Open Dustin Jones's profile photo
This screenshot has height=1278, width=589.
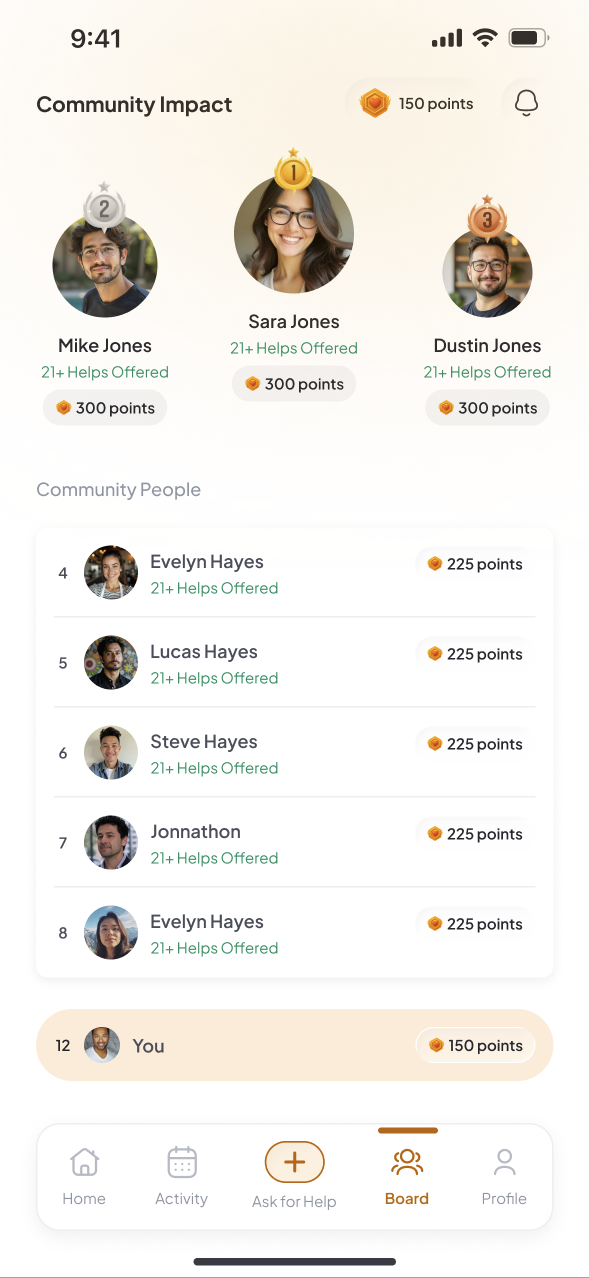click(487, 272)
